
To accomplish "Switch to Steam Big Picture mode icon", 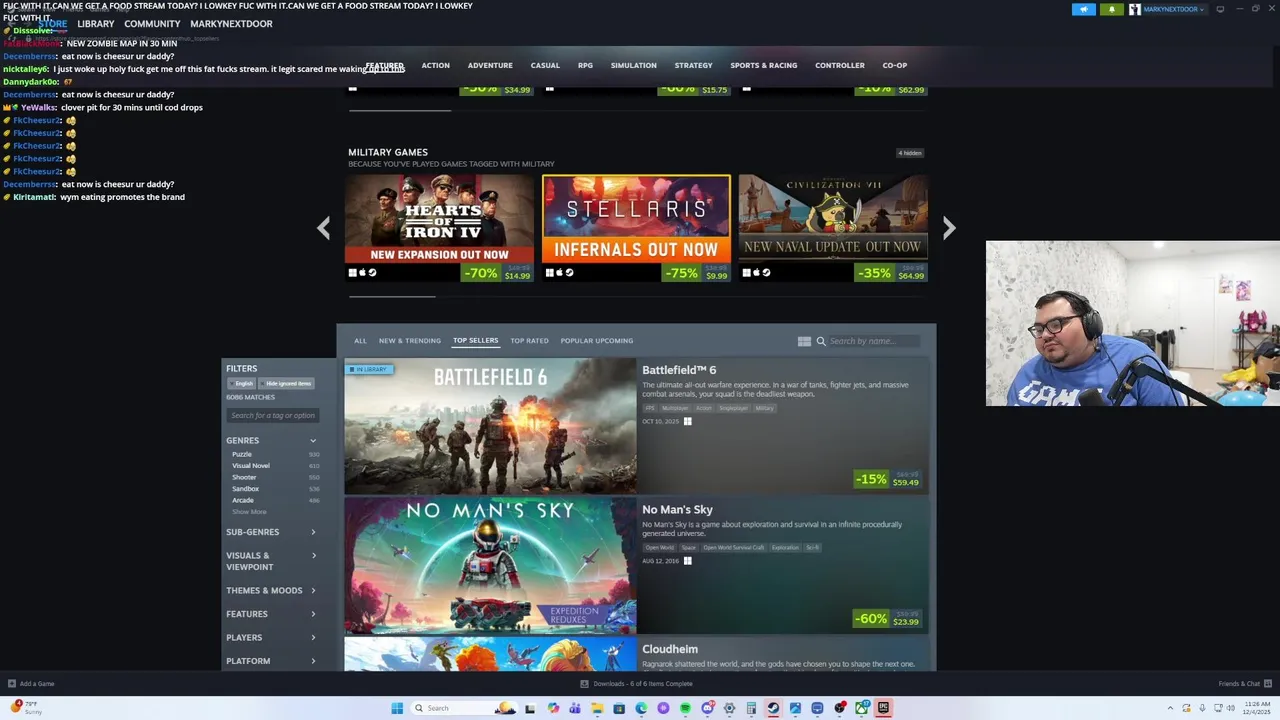I will pyautogui.click(x=1220, y=9).
